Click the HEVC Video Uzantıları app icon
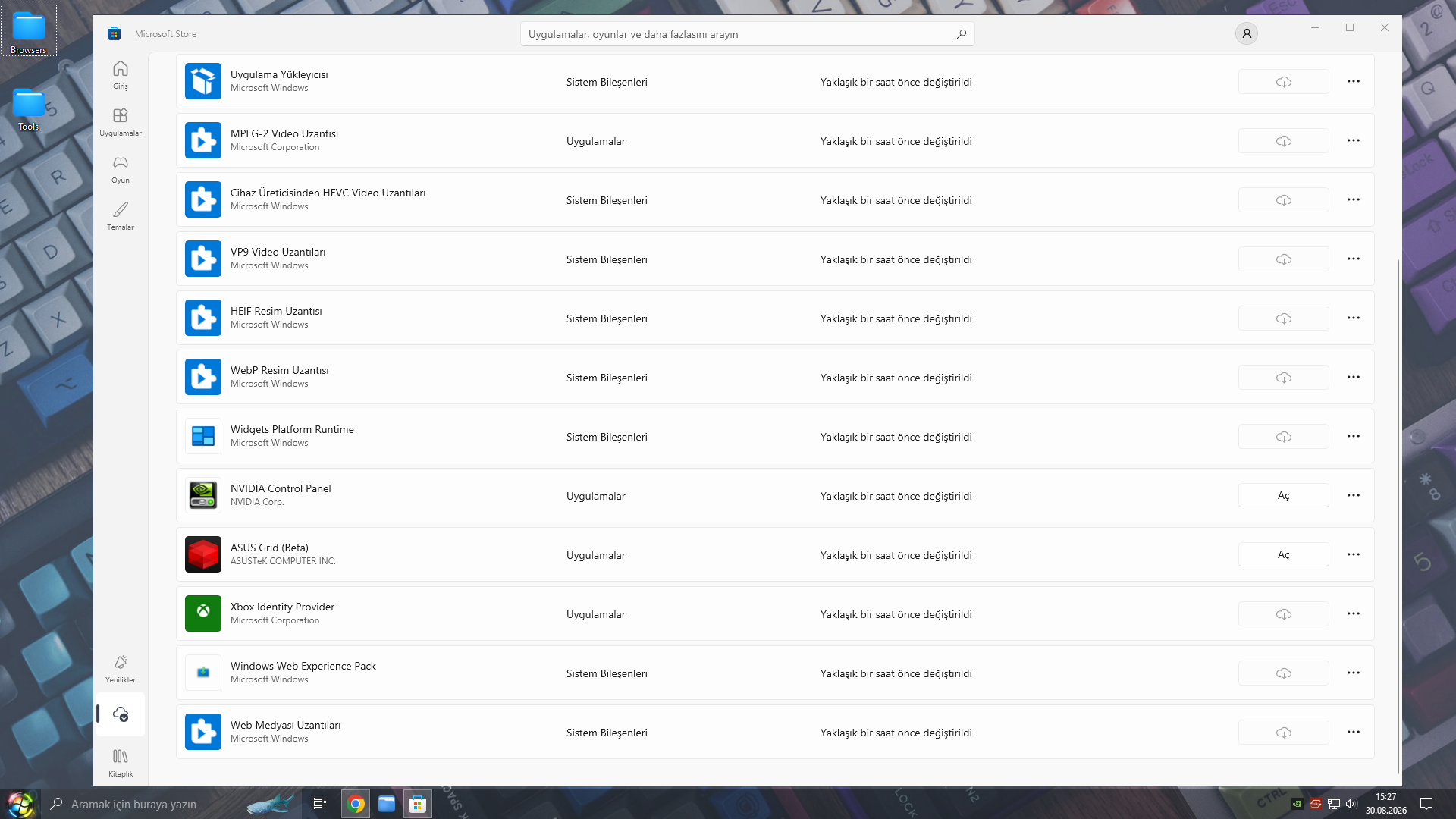The height and width of the screenshot is (819, 1456). click(203, 199)
